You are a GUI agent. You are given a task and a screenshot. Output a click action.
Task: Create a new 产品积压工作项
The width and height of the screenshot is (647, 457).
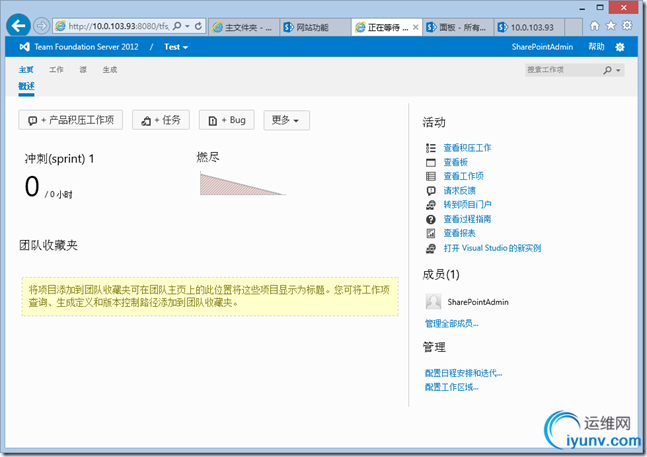(71, 120)
